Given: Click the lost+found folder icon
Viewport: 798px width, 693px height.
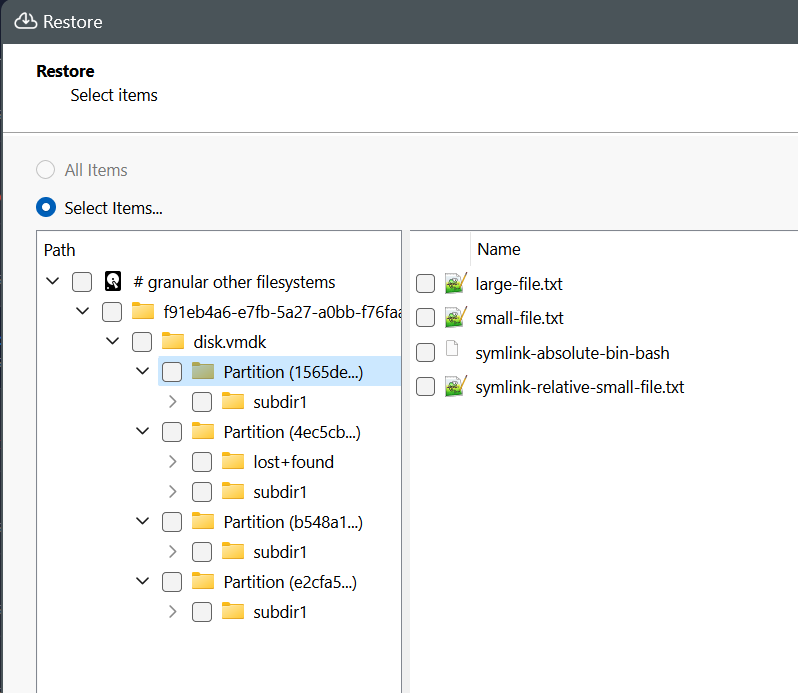Looking at the screenshot, I should [x=233, y=462].
